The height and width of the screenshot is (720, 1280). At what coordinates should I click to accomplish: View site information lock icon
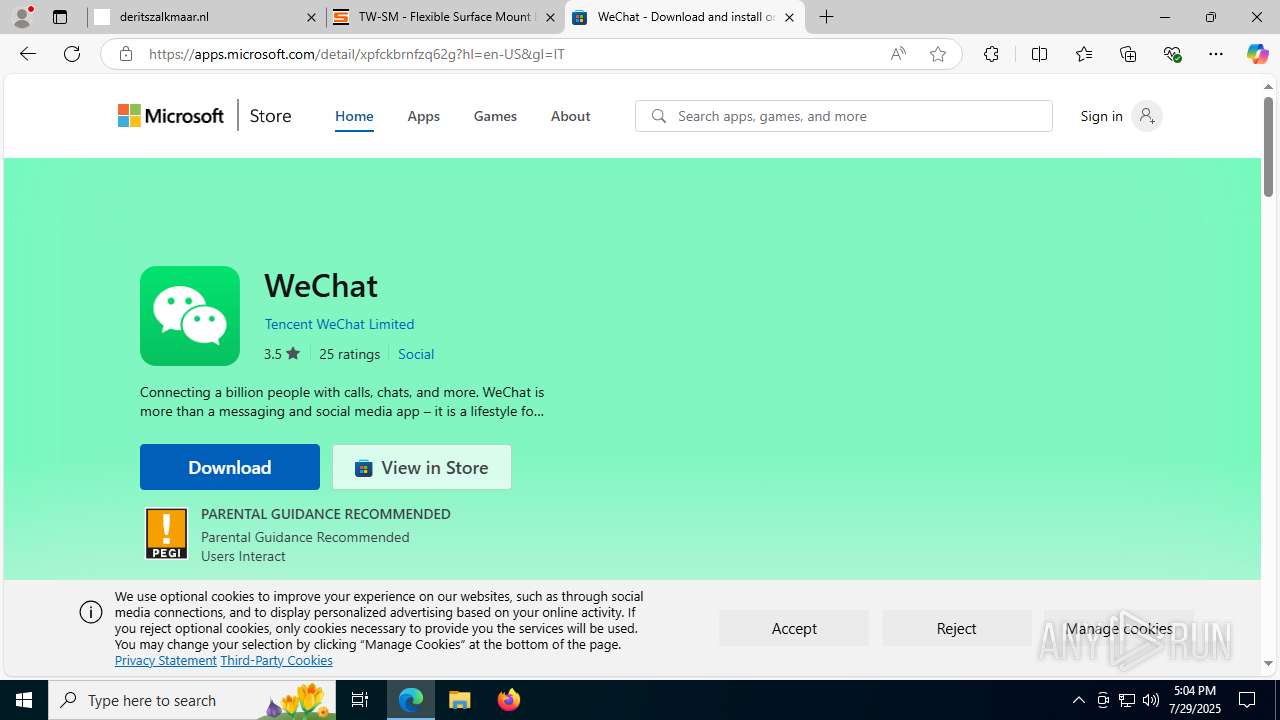(126, 54)
